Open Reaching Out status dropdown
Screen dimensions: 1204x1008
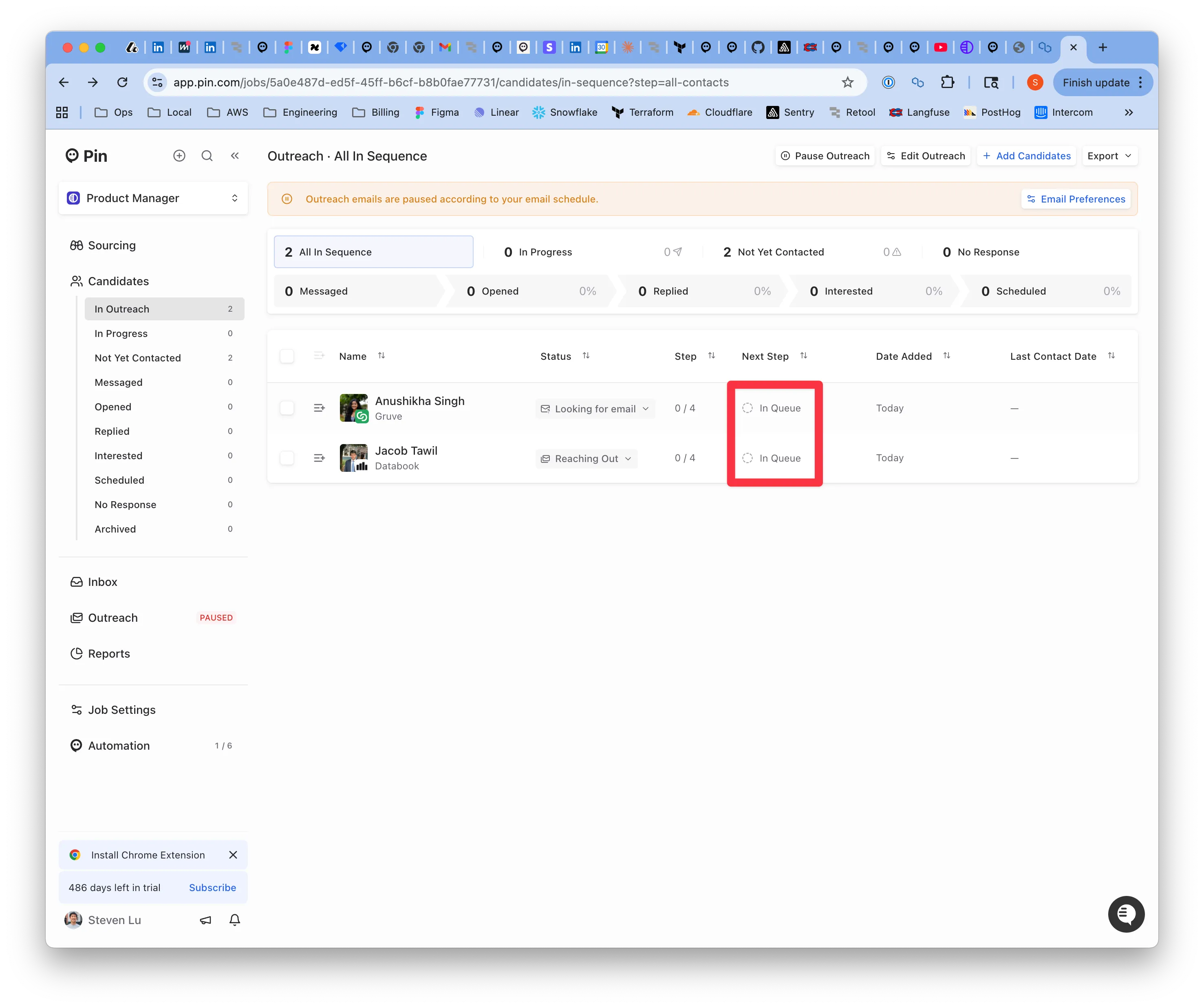pos(586,458)
